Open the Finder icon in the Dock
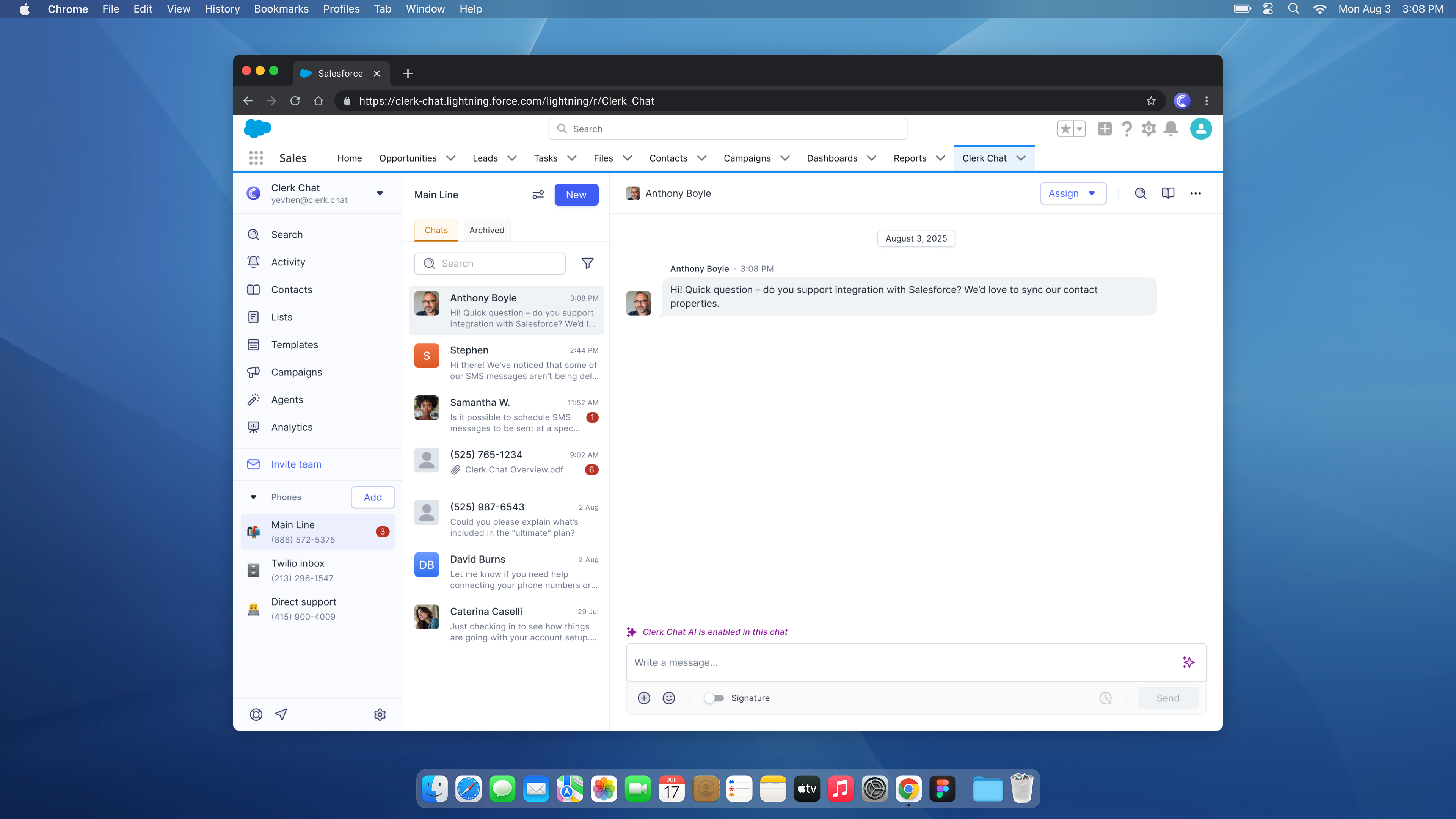 [x=435, y=789]
